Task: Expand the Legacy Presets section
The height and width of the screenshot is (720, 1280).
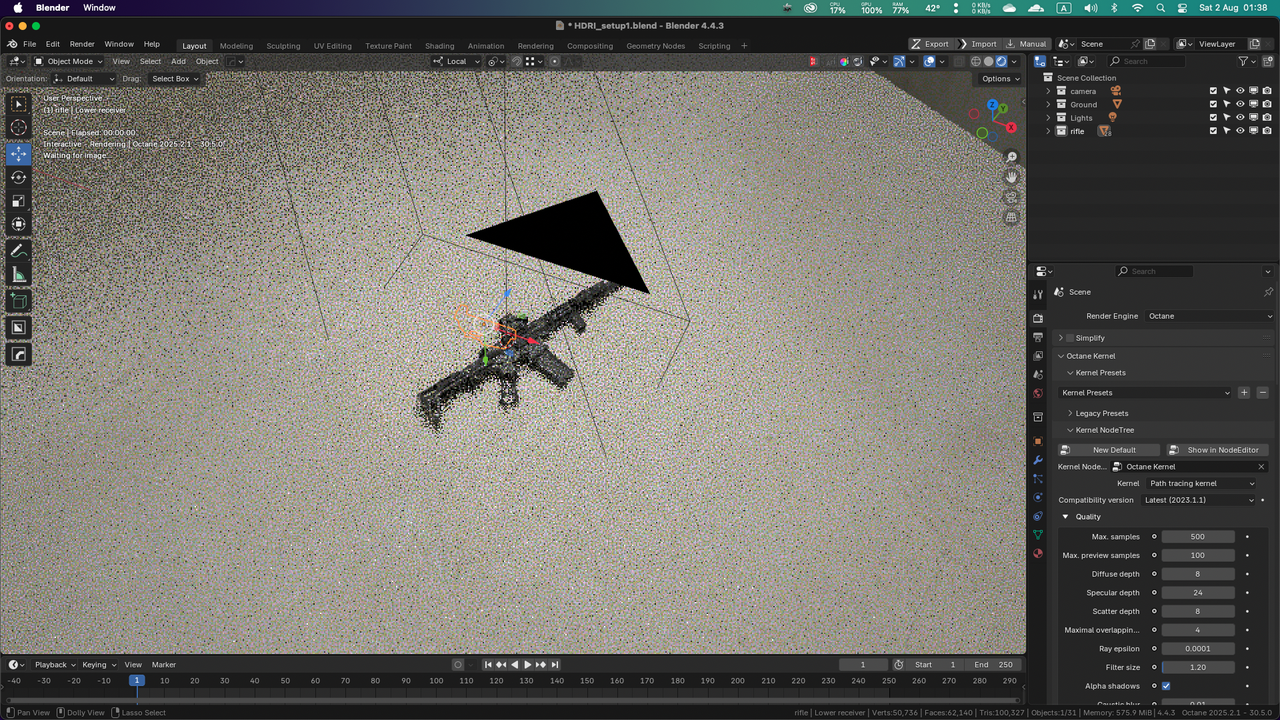Action: point(1070,413)
